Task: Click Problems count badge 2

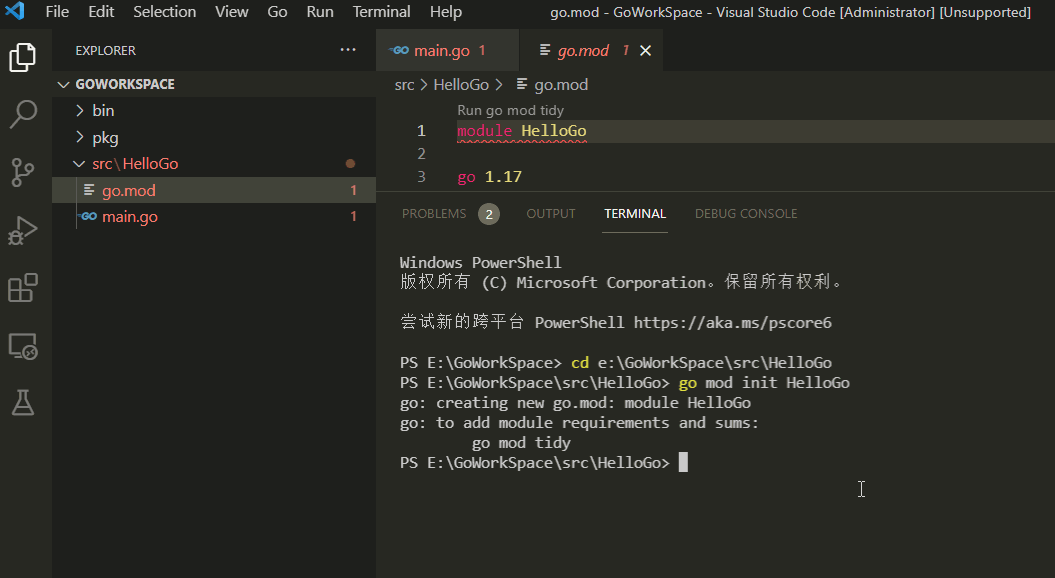Action: click(x=489, y=215)
